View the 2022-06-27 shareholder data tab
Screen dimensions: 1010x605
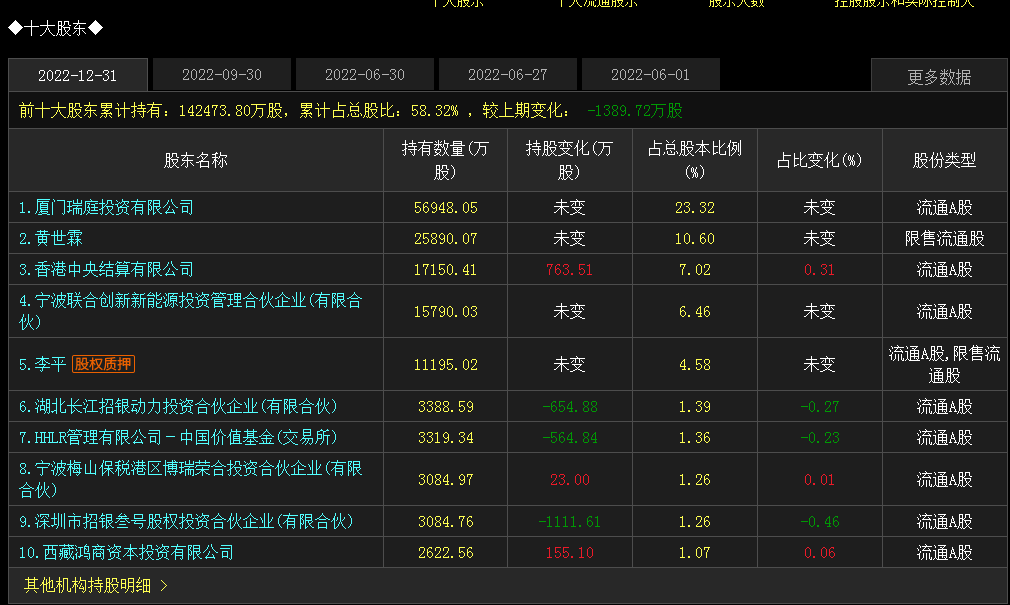click(x=508, y=75)
